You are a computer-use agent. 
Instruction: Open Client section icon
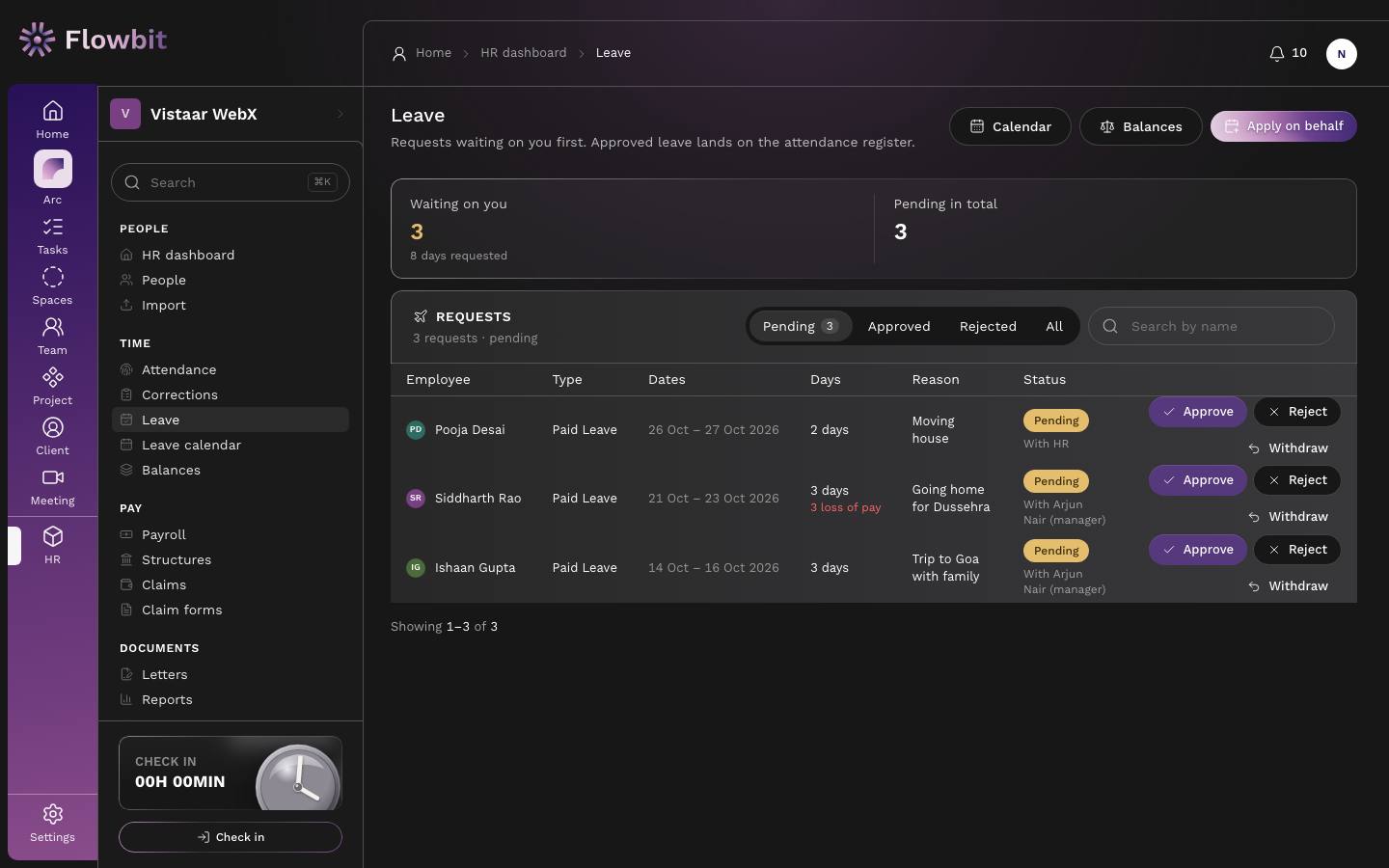(x=52, y=437)
